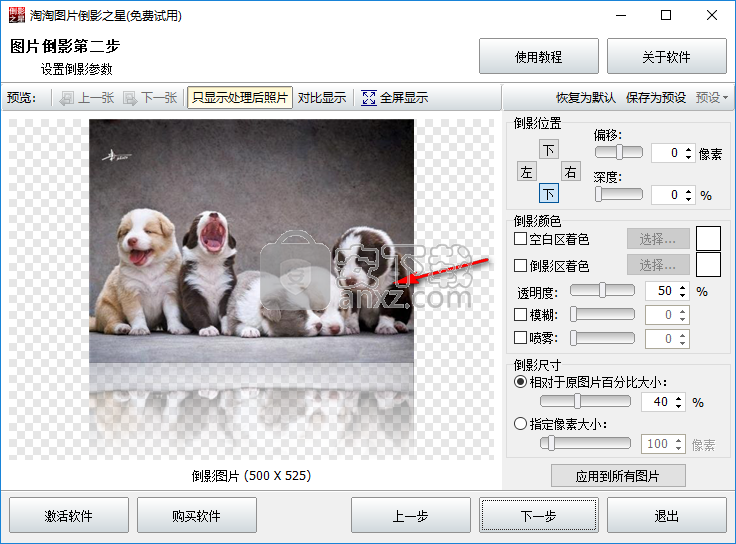Image resolution: width=736 pixels, height=544 pixels.
Task: Select right reflection position 右
Action: pyautogui.click(x=570, y=172)
